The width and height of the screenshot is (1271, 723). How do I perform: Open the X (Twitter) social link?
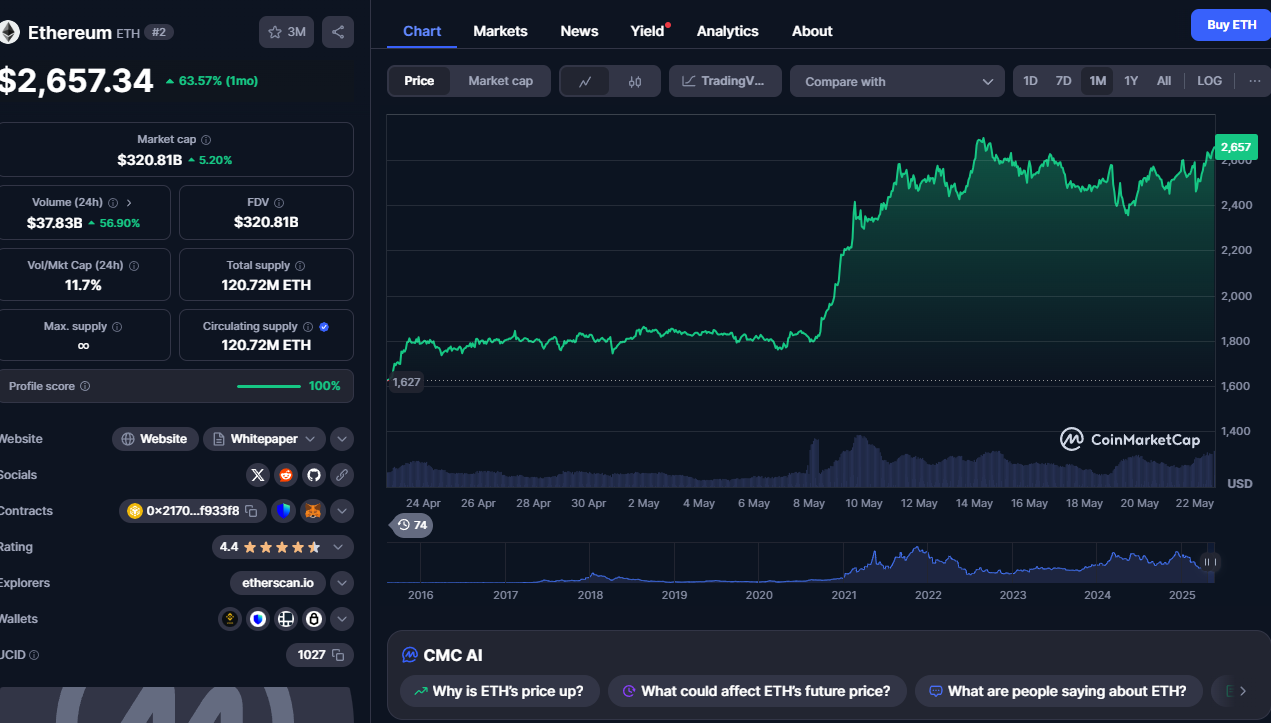click(258, 475)
